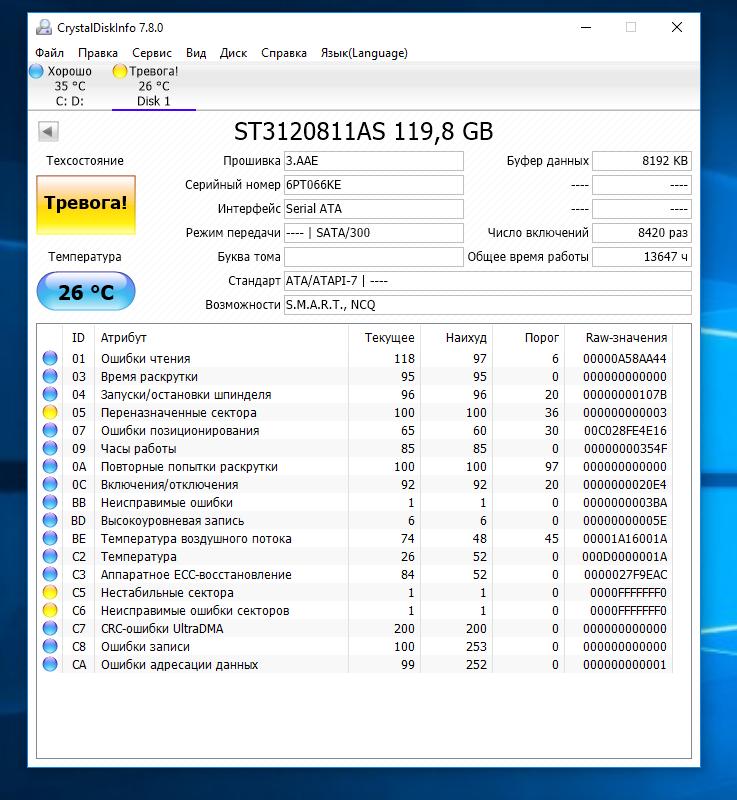The width and height of the screenshot is (737, 800).
Task: Click raw value 00C028FE4E16
Action: 625,431
